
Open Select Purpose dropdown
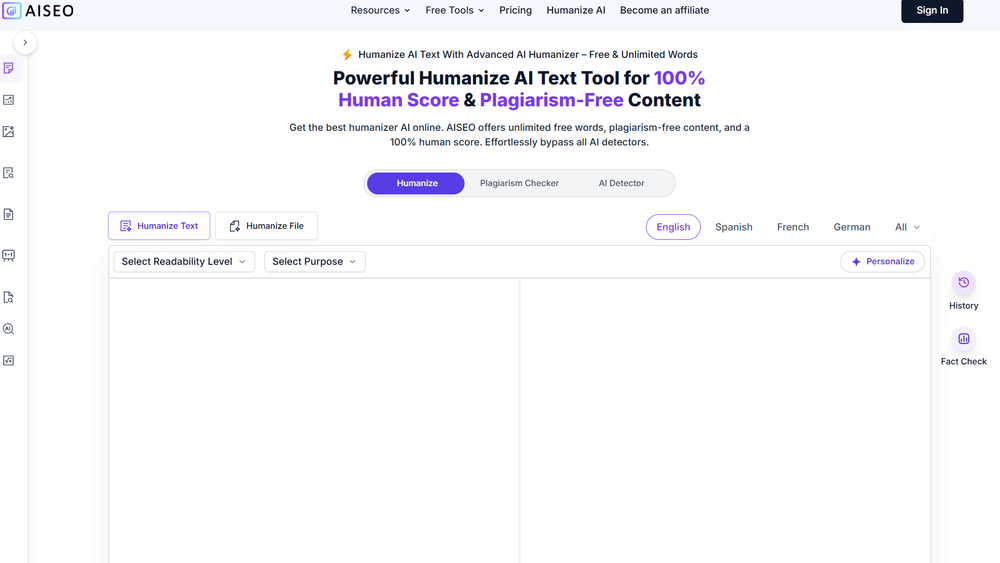click(314, 261)
